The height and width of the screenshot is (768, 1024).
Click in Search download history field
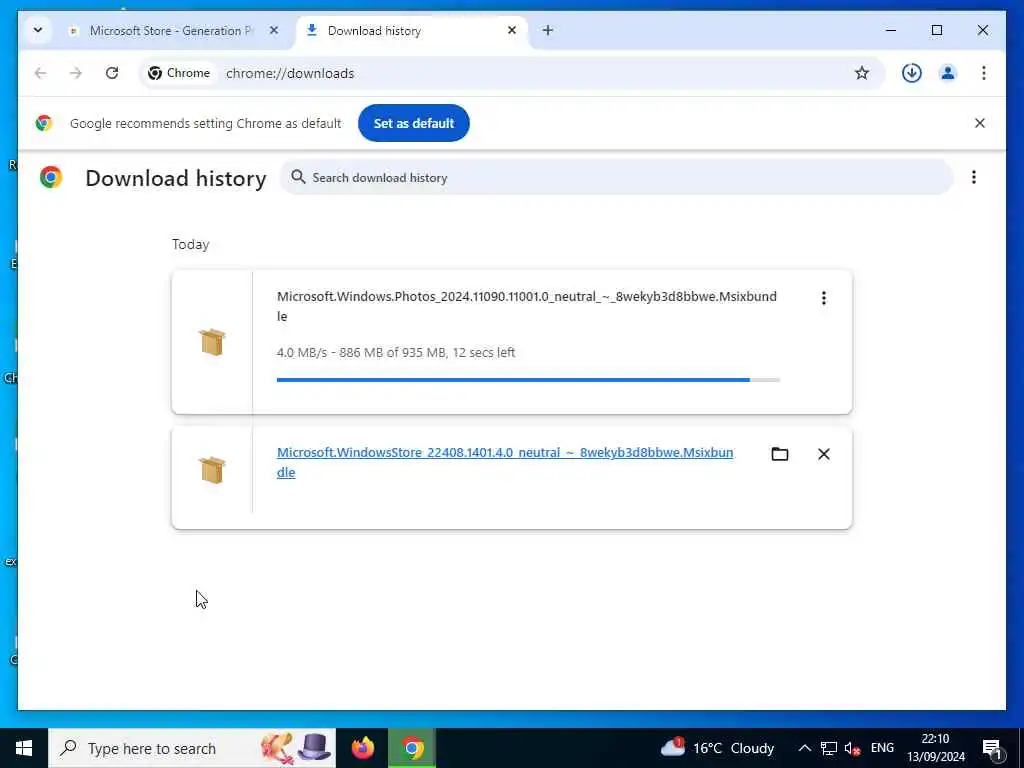point(616,178)
